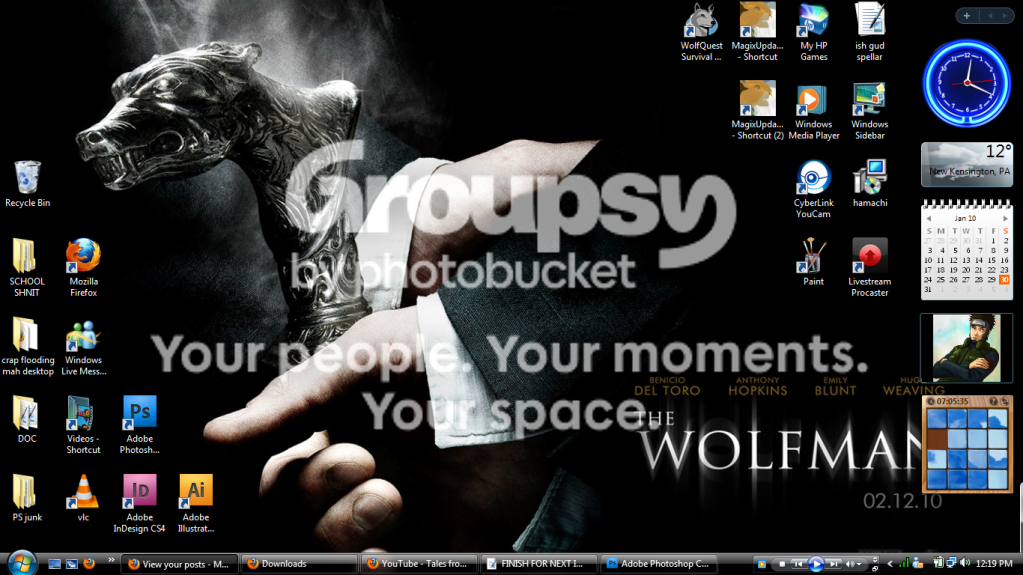Click the 12:19 PM taskbar clock
1023x575 pixels.
pos(994,564)
